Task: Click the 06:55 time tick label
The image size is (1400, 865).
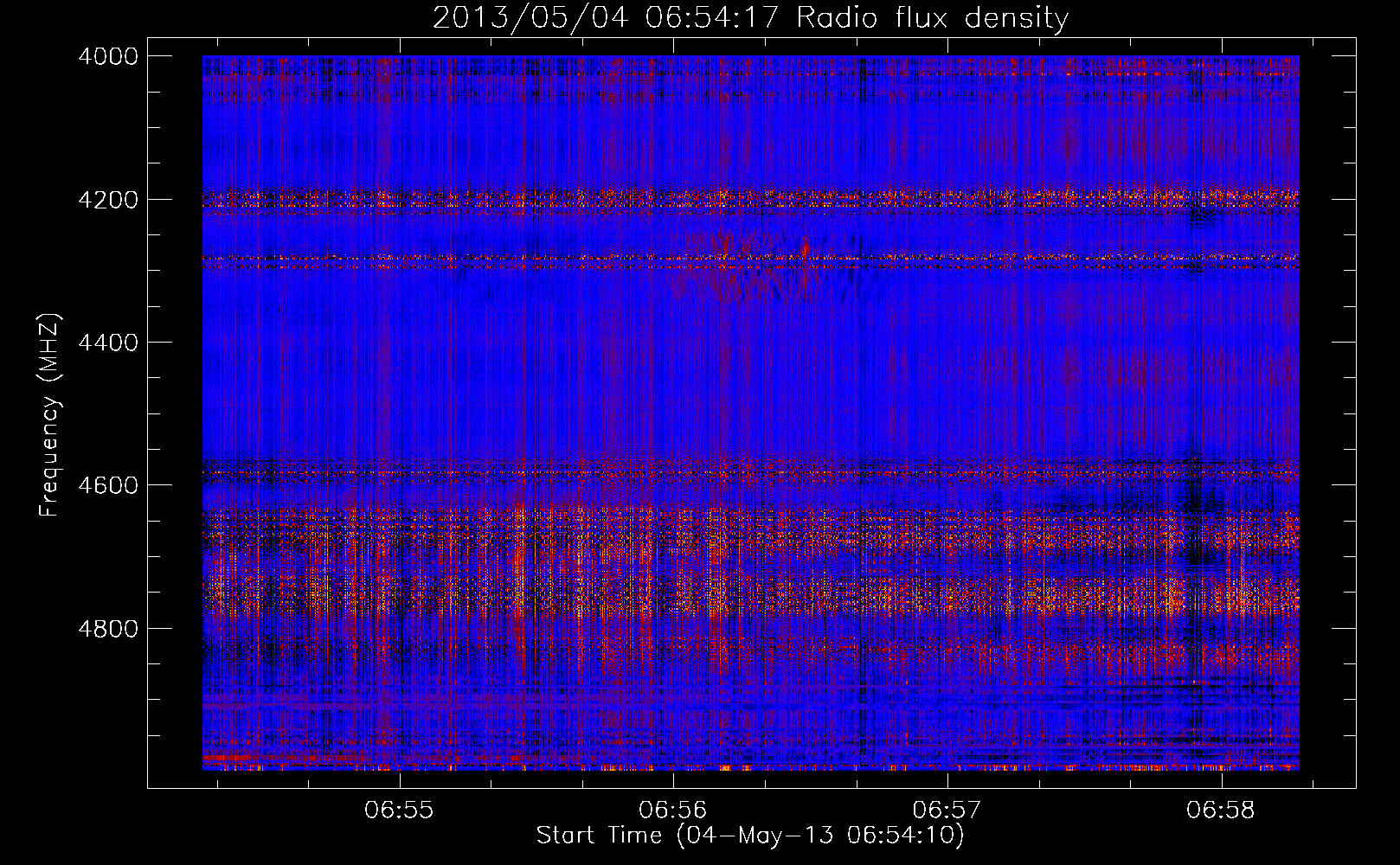Action: 399,811
